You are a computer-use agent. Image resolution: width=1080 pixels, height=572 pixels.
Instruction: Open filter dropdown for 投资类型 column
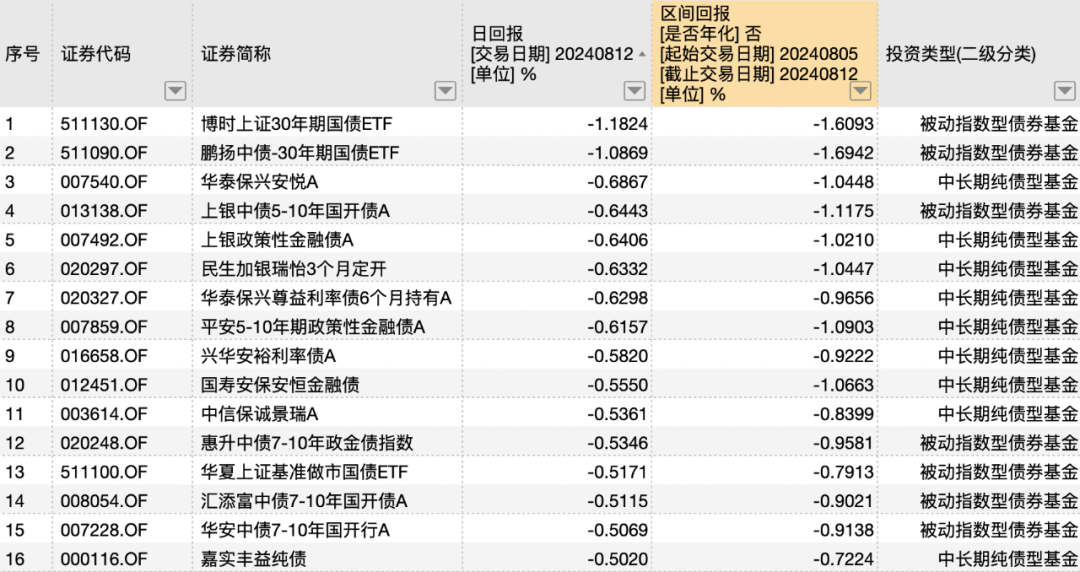click(x=1064, y=91)
